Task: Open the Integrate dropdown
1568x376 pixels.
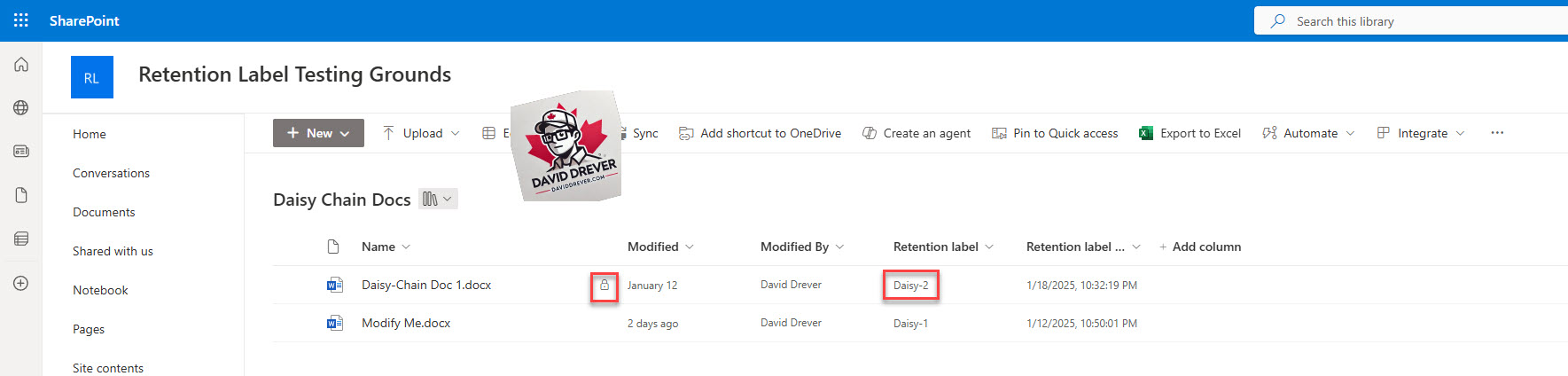Action: tap(1420, 133)
